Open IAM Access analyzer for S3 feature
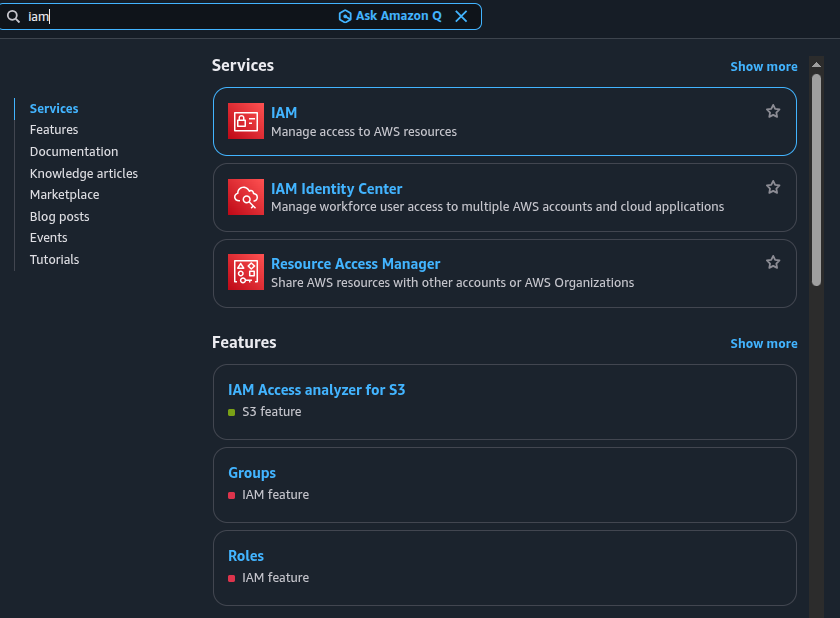 coord(317,390)
